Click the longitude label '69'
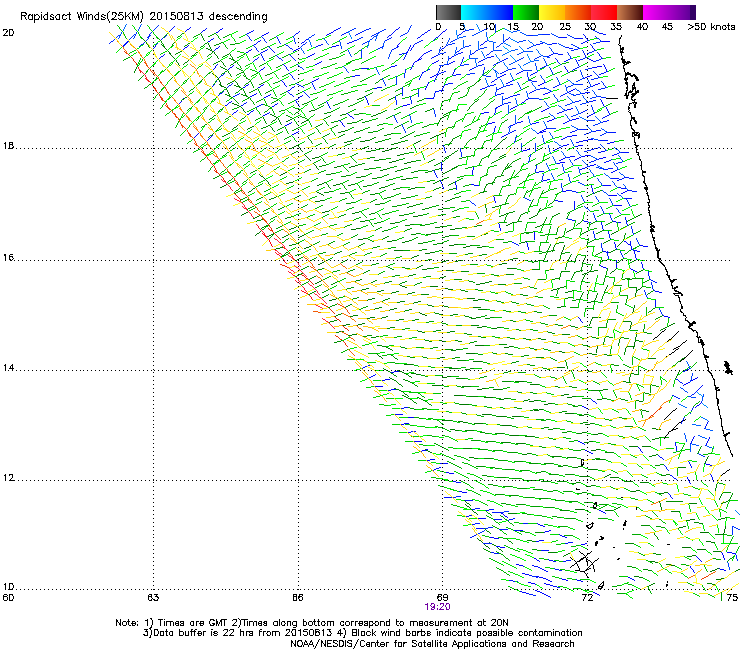This screenshot has width=740, height=650. click(x=442, y=598)
